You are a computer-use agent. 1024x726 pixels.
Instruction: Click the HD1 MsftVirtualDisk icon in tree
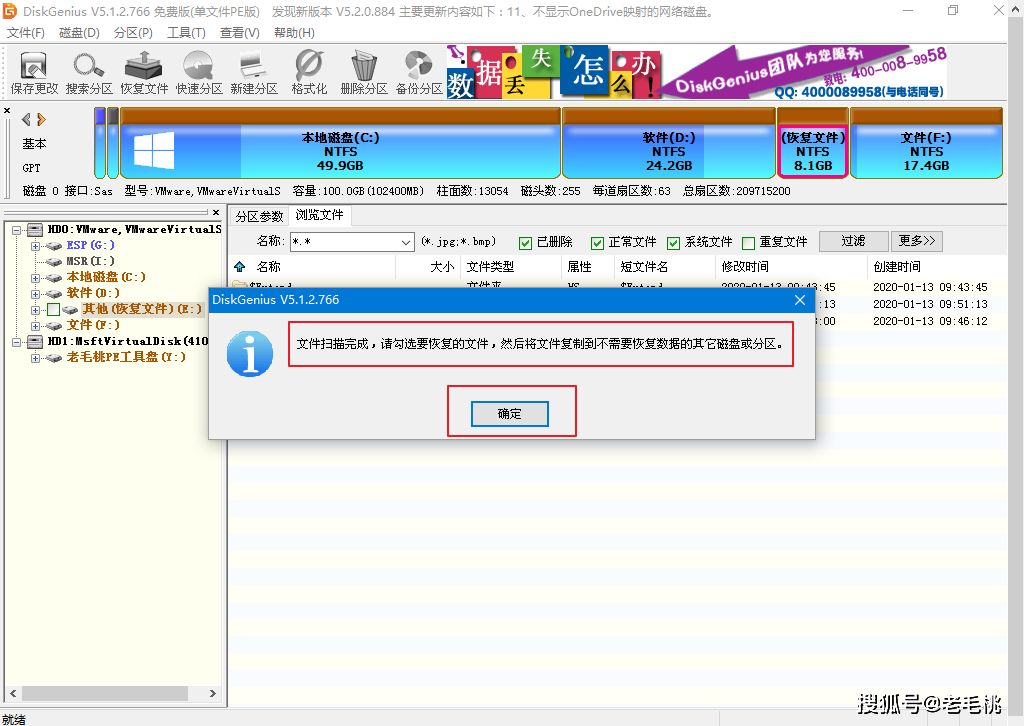point(35,341)
